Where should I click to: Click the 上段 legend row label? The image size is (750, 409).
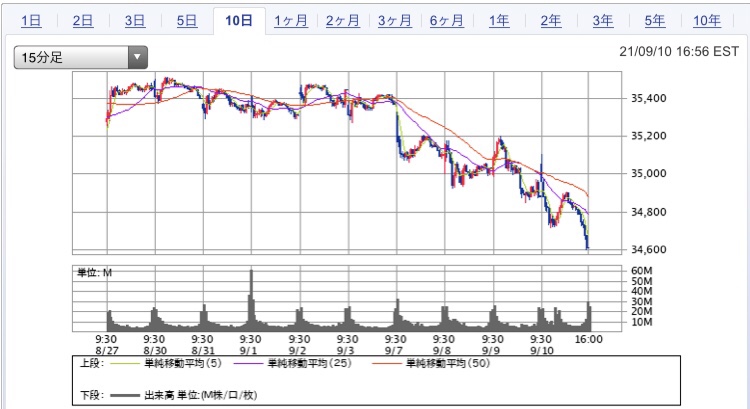(91, 364)
